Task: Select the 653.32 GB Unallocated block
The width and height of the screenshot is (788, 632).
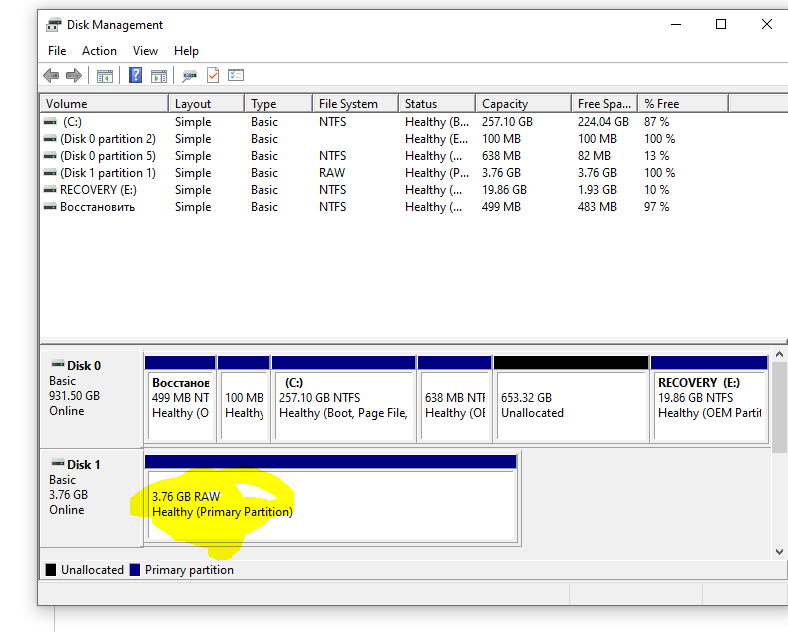Action: point(571,399)
